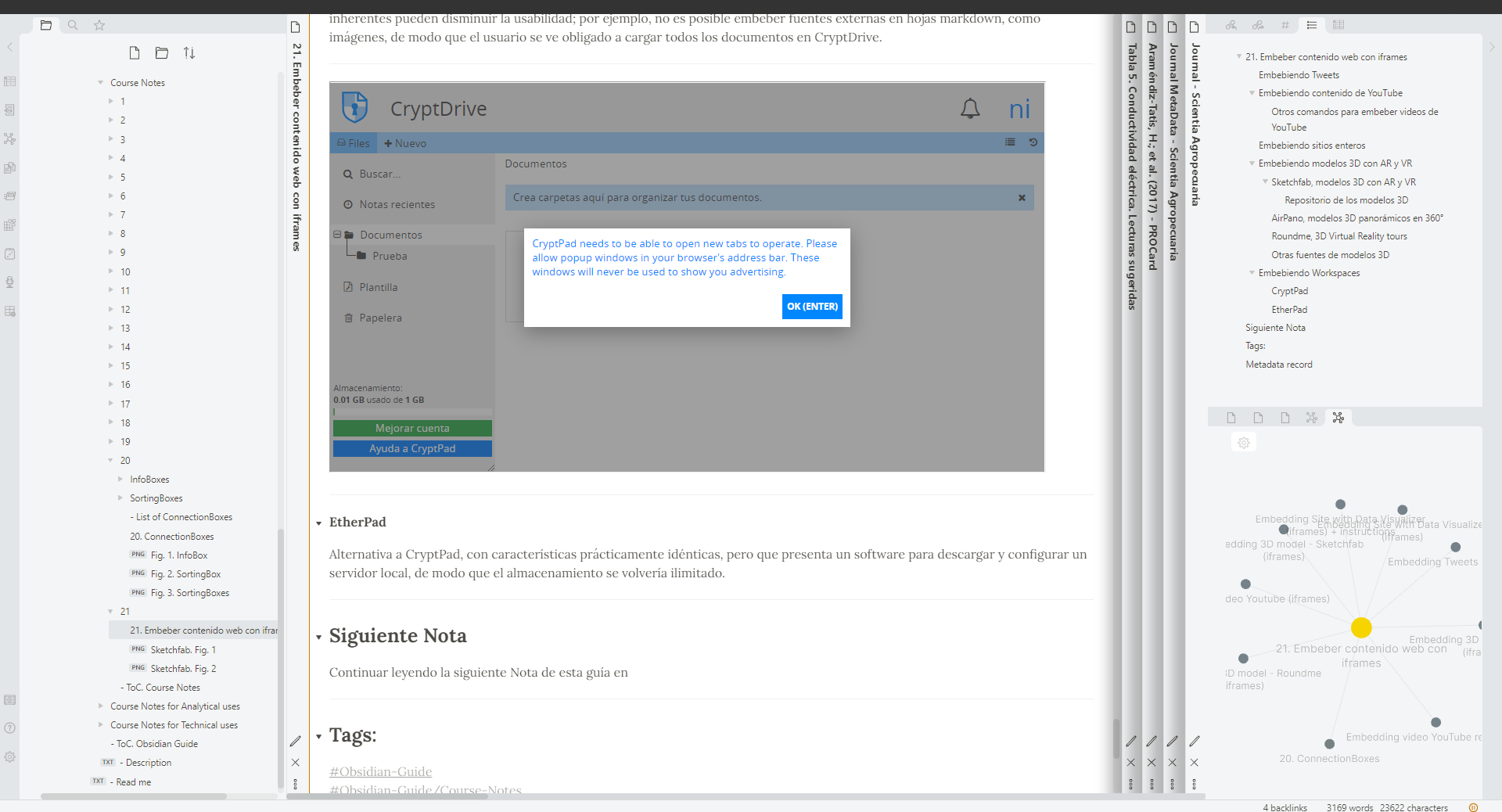The width and height of the screenshot is (1502, 812).
Task: Expand Course Notes for Analytical uses
Action: pyautogui.click(x=100, y=706)
